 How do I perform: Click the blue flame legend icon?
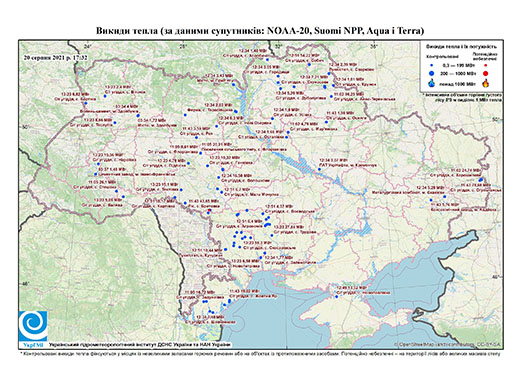coord(431,83)
